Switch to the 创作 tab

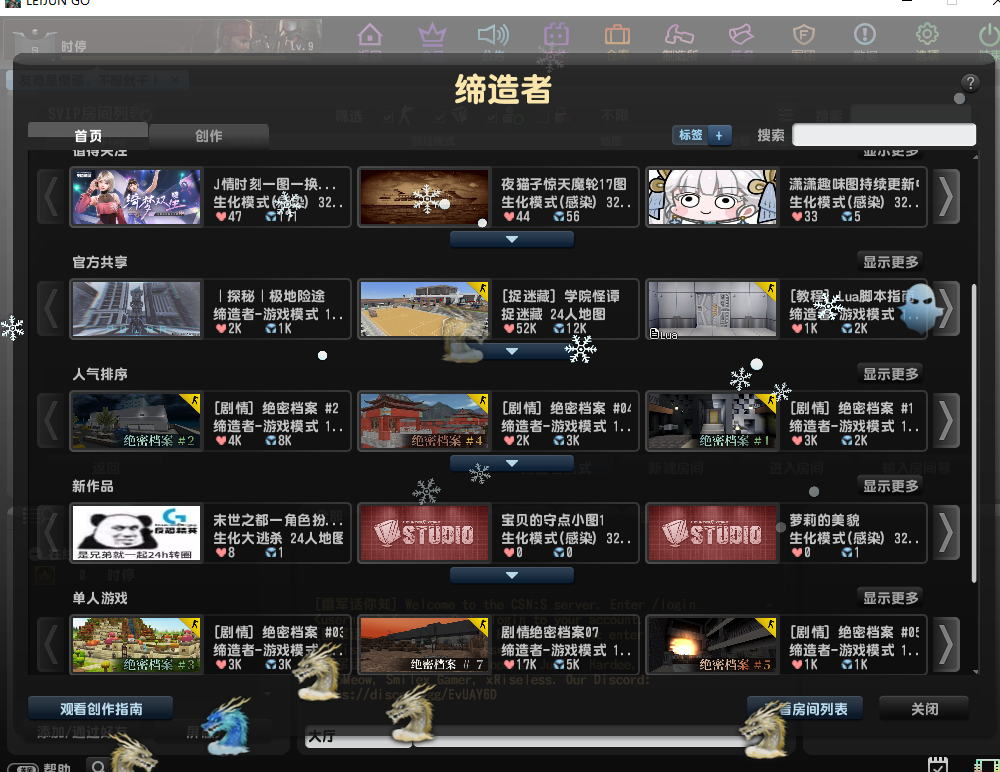click(x=209, y=136)
